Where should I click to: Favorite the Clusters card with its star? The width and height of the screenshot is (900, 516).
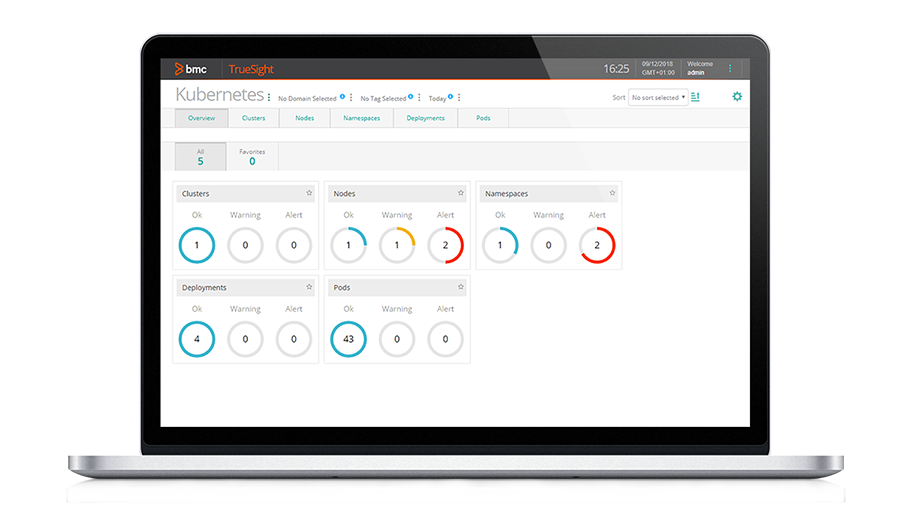coord(308,193)
